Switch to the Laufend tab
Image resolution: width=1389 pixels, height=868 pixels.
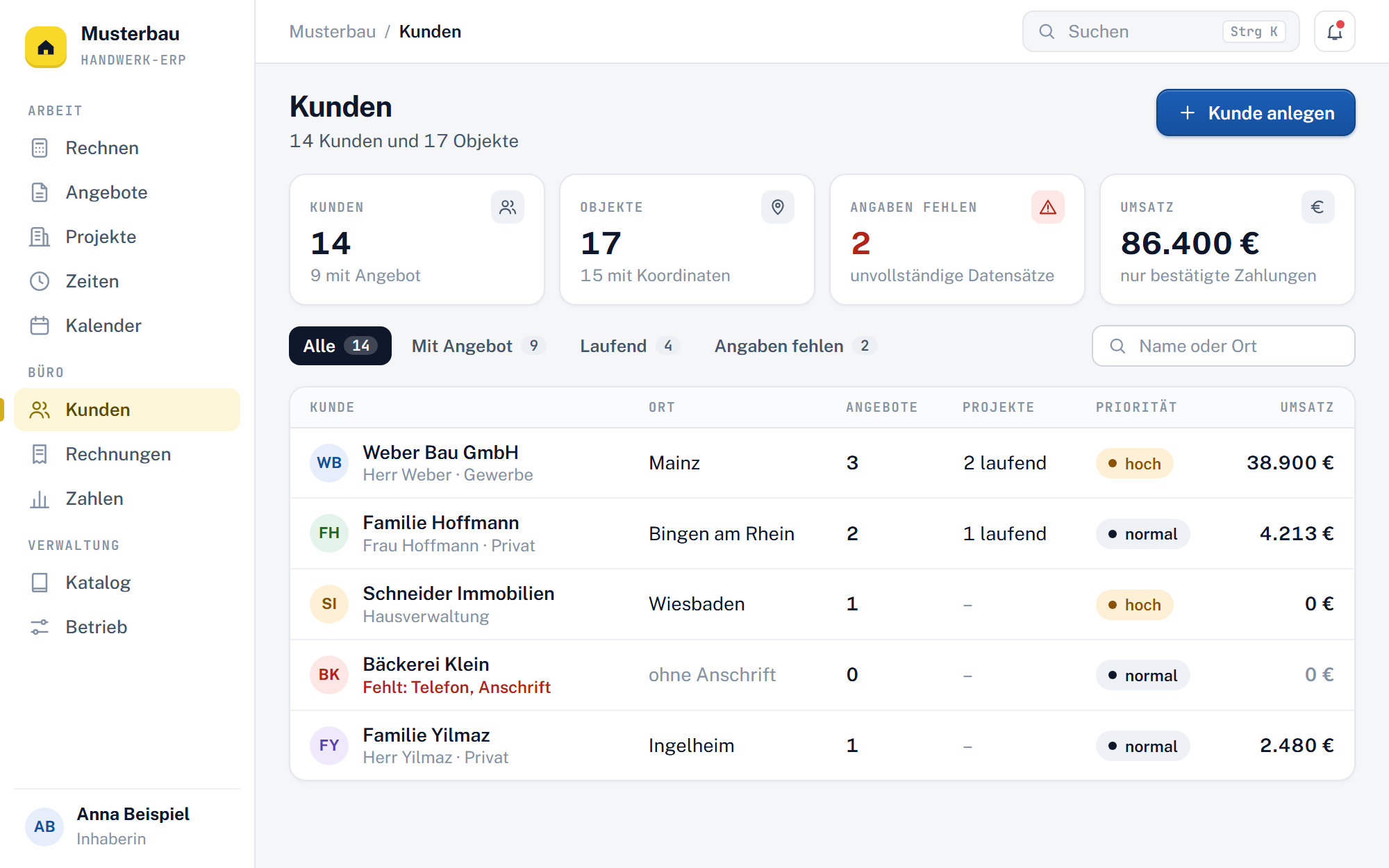629,346
